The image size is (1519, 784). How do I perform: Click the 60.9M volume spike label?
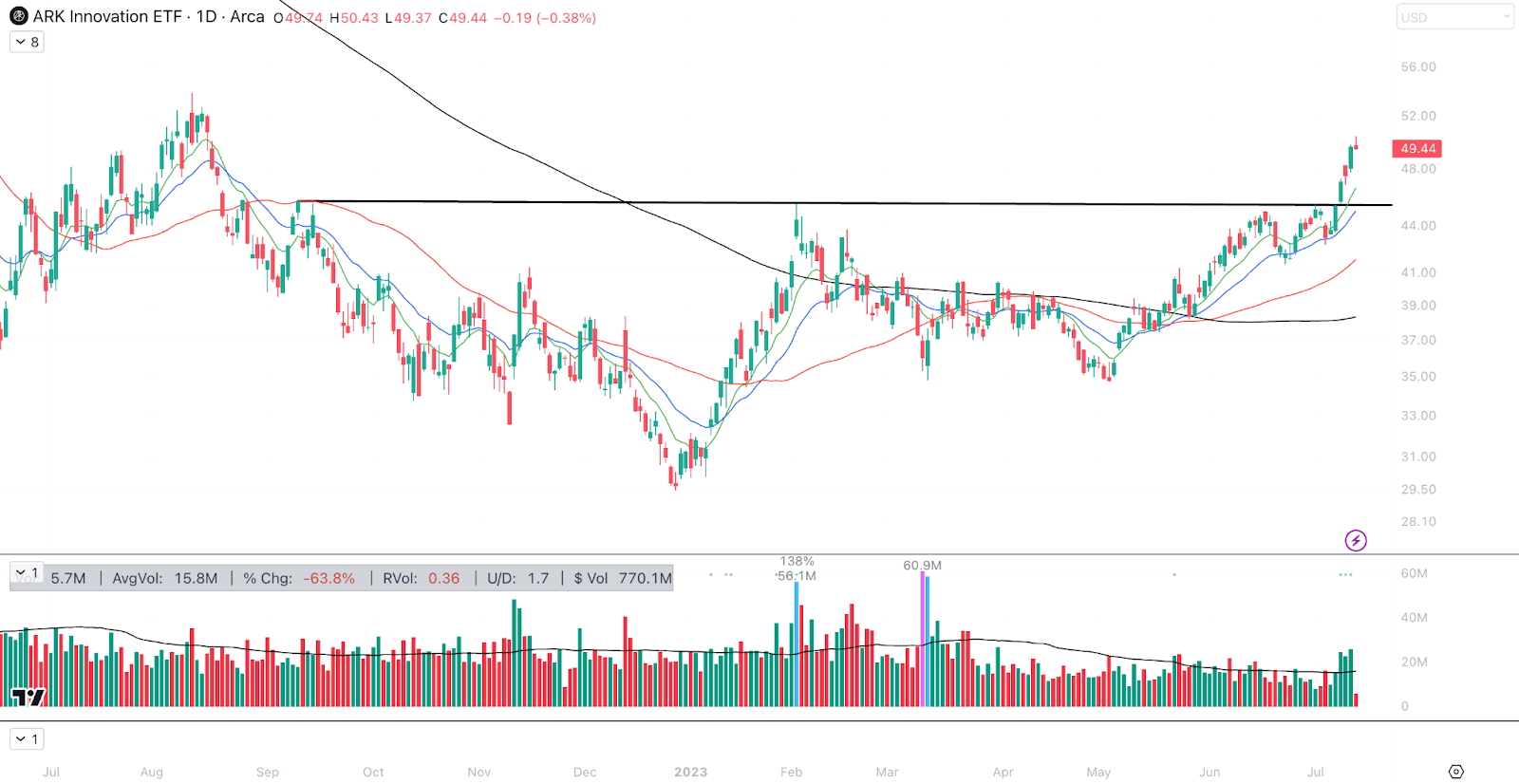tap(922, 565)
